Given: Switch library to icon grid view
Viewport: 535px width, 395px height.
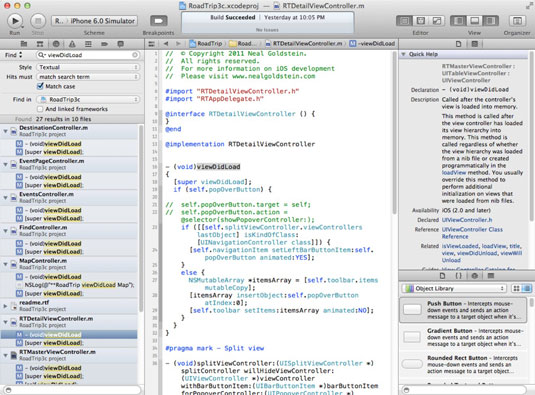Looking at the screenshot, I should pos(517,289).
